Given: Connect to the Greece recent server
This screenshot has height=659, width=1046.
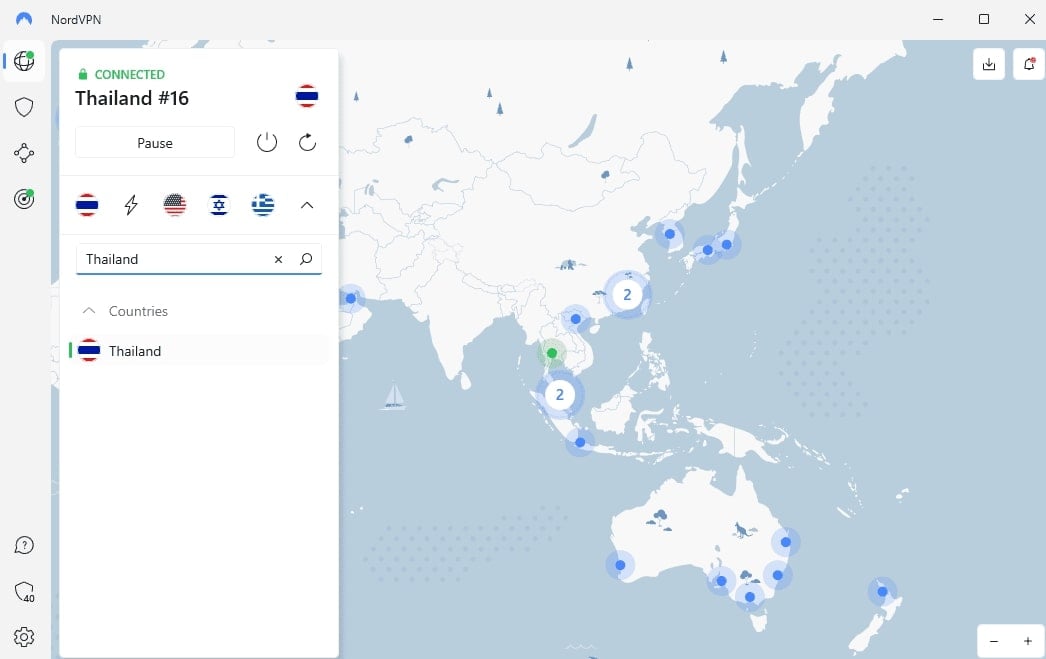Looking at the screenshot, I should (x=263, y=205).
